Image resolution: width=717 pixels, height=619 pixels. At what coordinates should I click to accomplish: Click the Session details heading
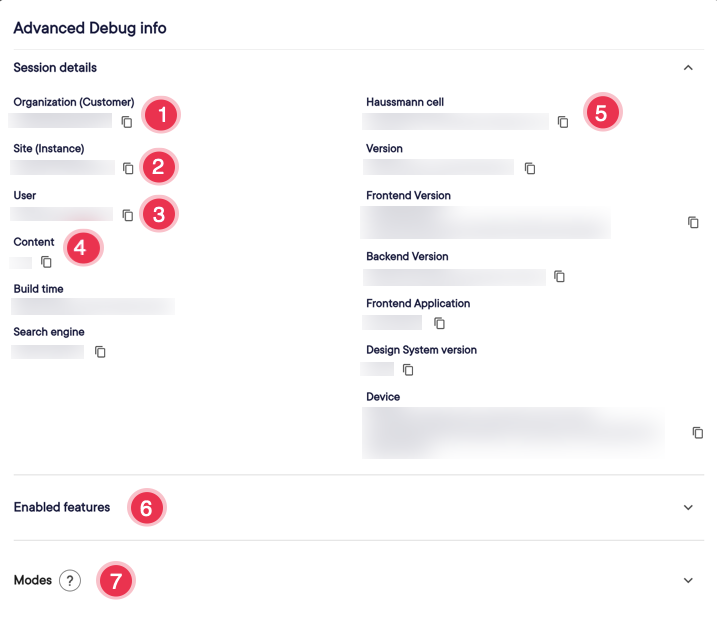(55, 68)
